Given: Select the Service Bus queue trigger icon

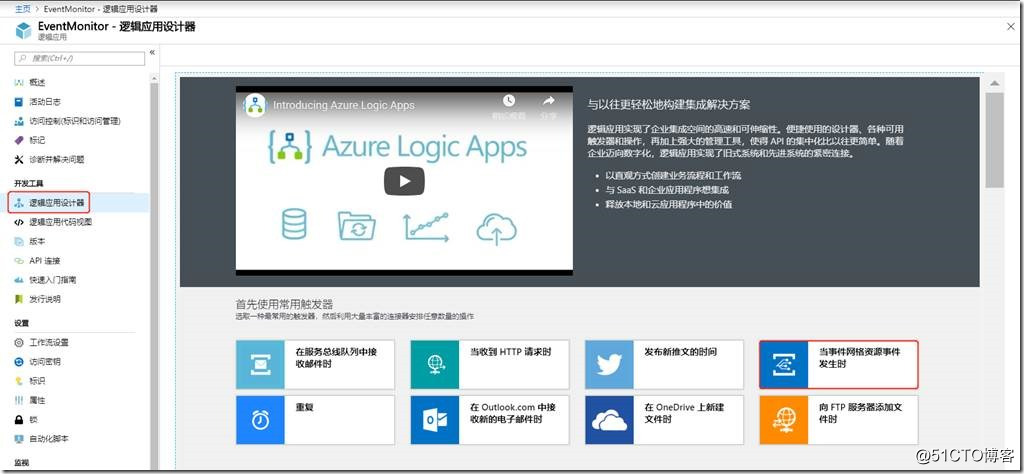Looking at the screenshot, I should pyautogui.click(x=260, y=364).
